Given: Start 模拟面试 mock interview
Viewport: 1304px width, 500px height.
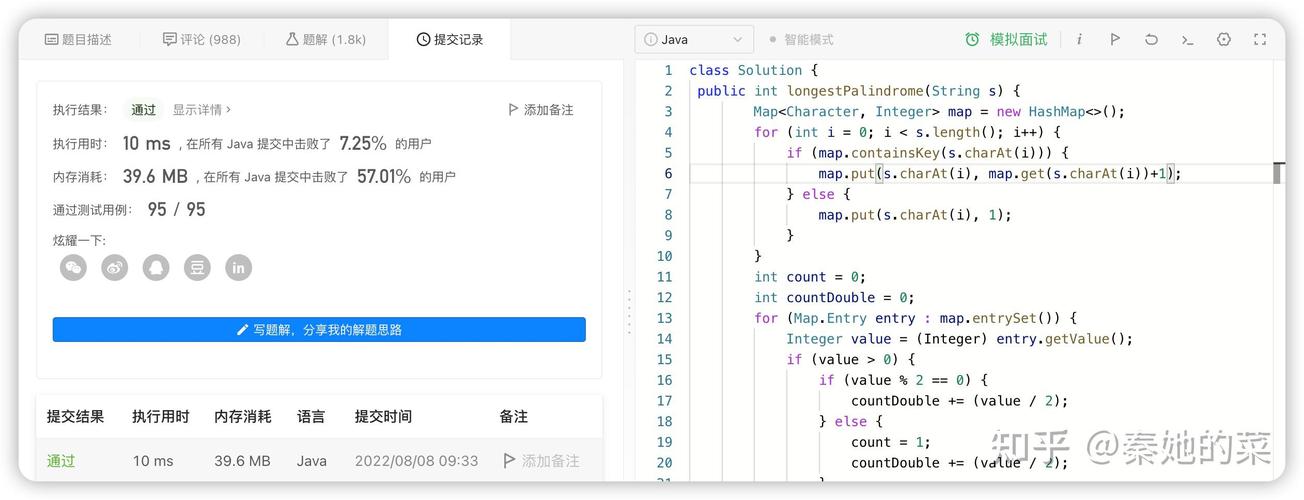Looking at the screenshot, I should [x=1007, y=40].
